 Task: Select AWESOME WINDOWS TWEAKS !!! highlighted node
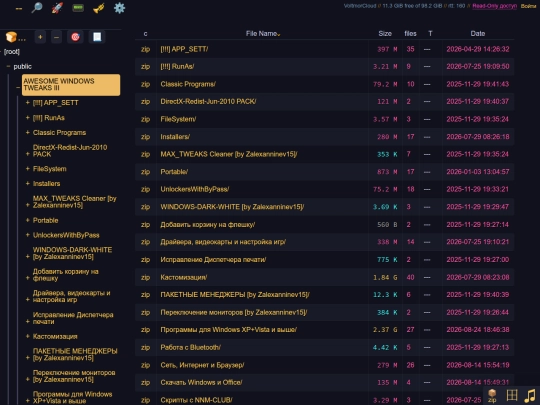(71, 84)
